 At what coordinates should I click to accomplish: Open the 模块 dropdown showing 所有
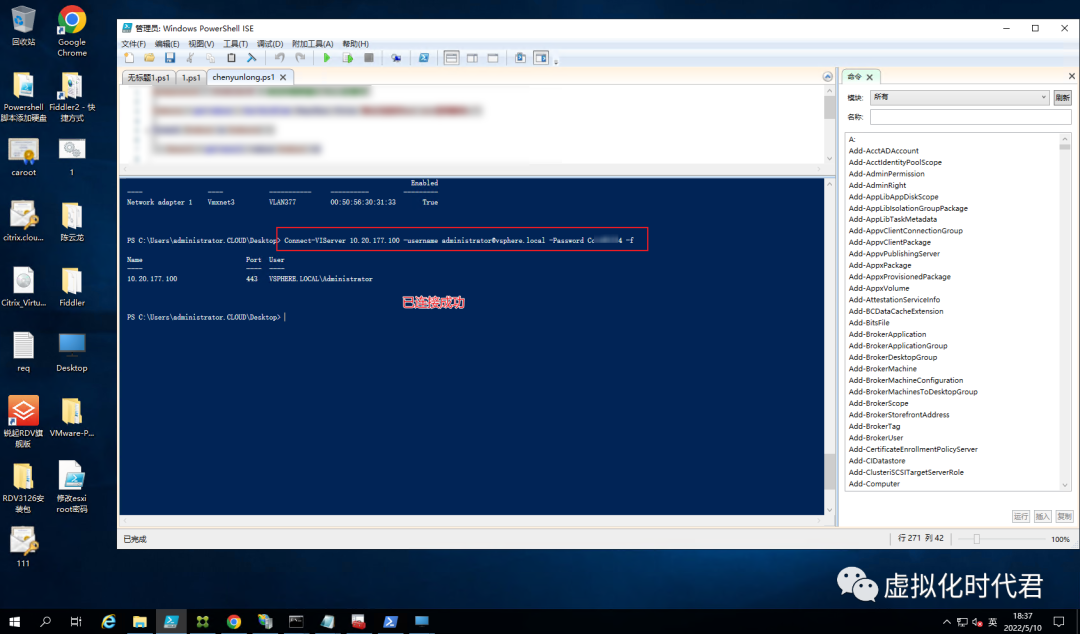point(959,97)
